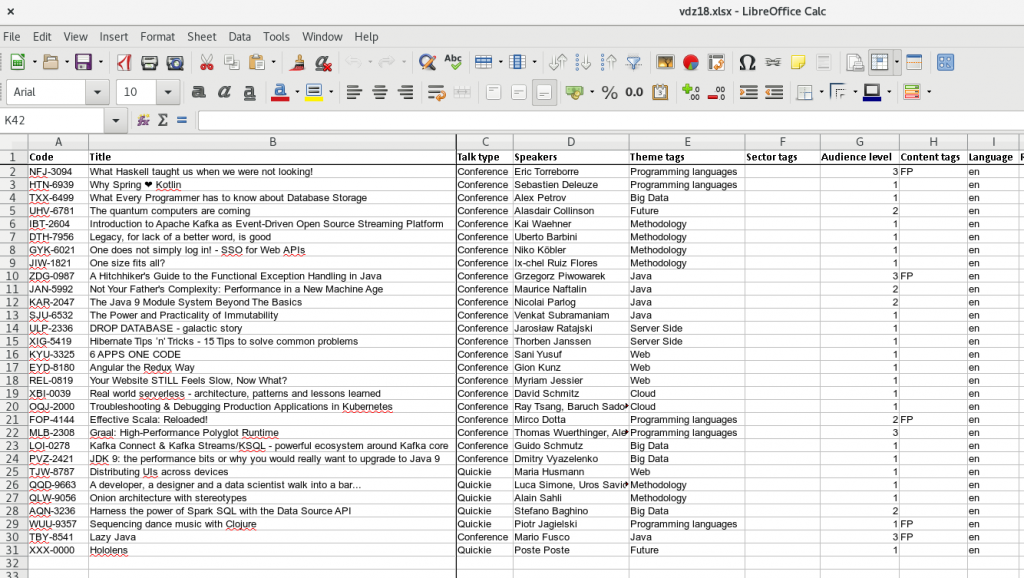Click the Cut scissors icon
Viewport: 1024px width, 578px height.
click(x=206, y=62)
